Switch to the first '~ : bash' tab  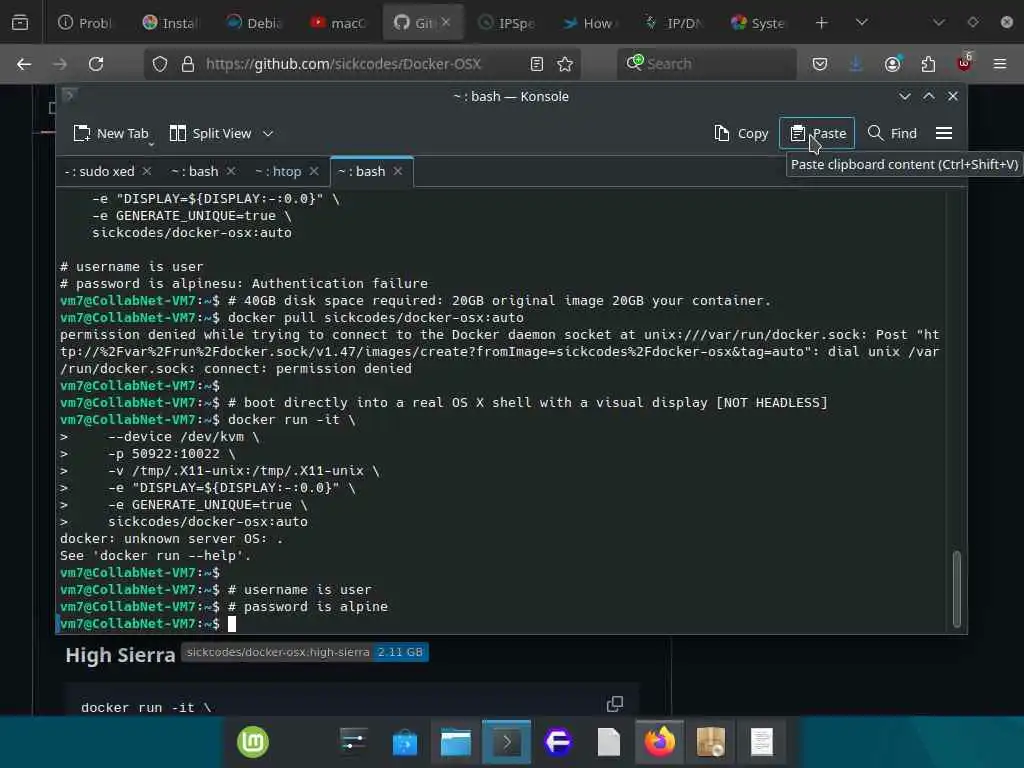click(195, 171)
